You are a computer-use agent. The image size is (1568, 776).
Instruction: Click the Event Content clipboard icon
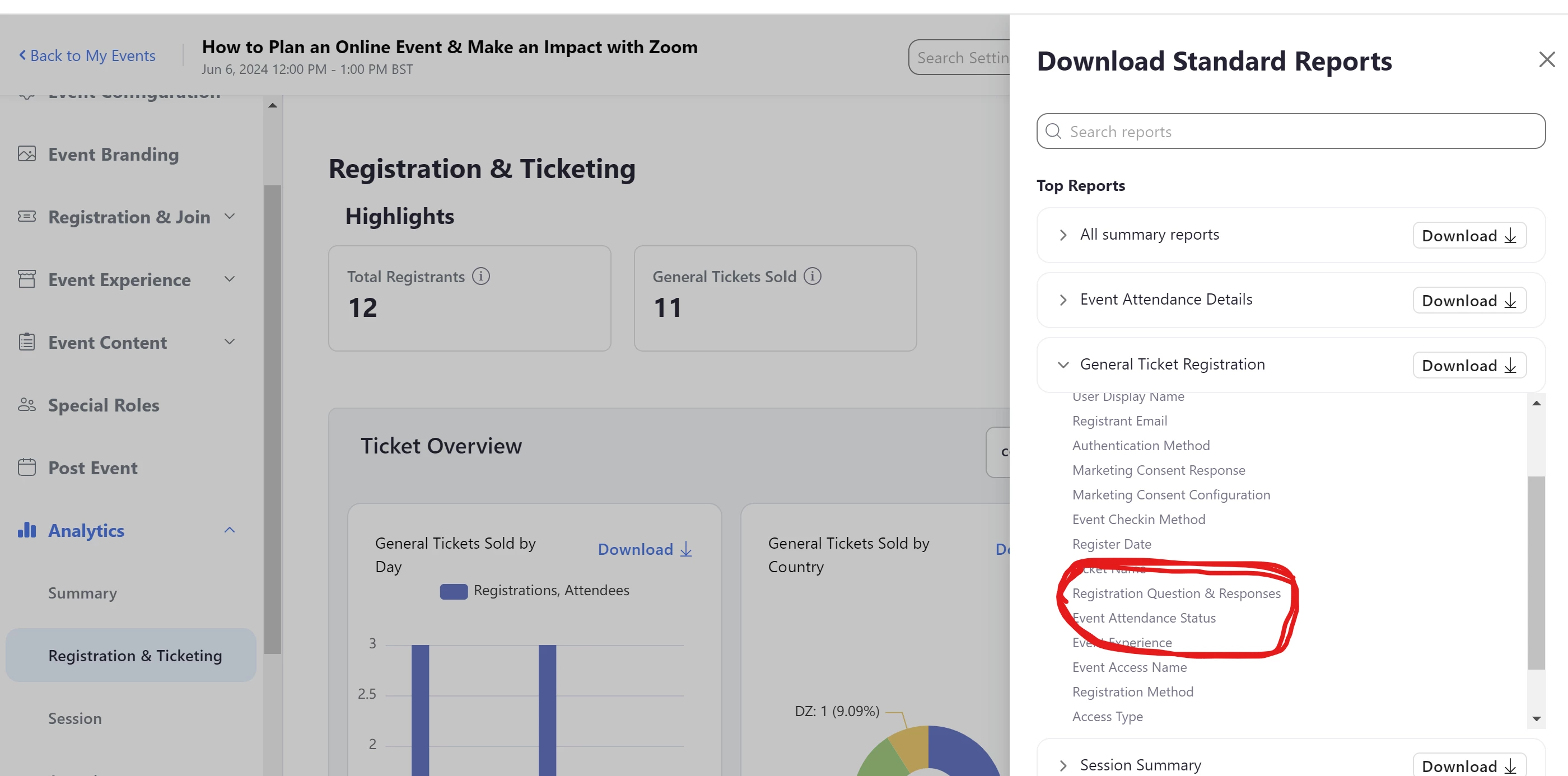click(x=27, y=342)
